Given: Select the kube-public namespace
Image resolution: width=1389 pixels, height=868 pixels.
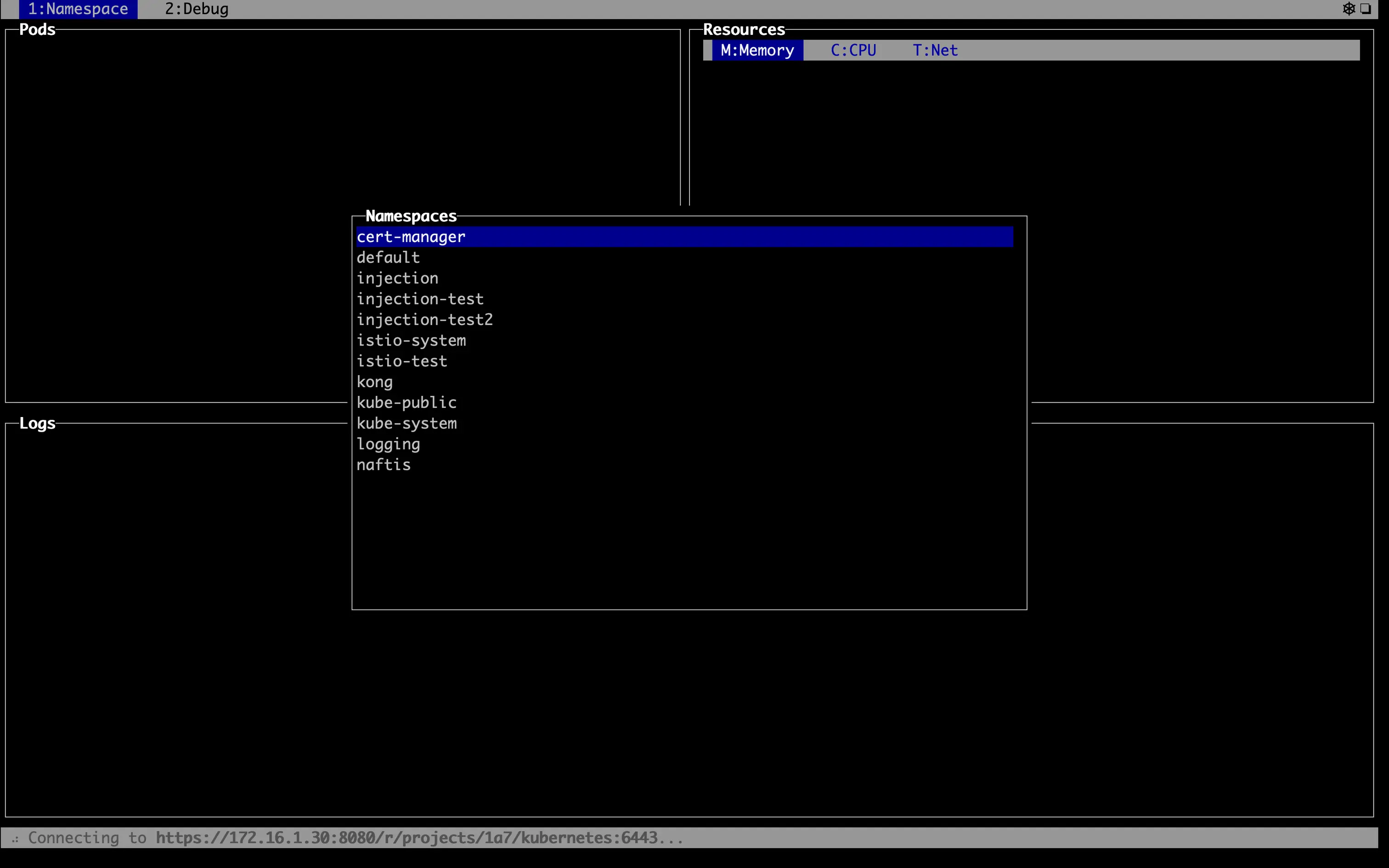Looking at the screenshot, I should point(407,402).
